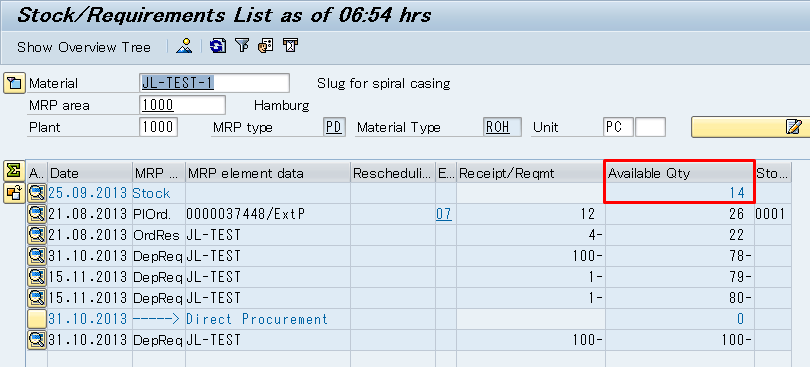
Task: Click available quantity 100- in last row
Action: (680, 340)
